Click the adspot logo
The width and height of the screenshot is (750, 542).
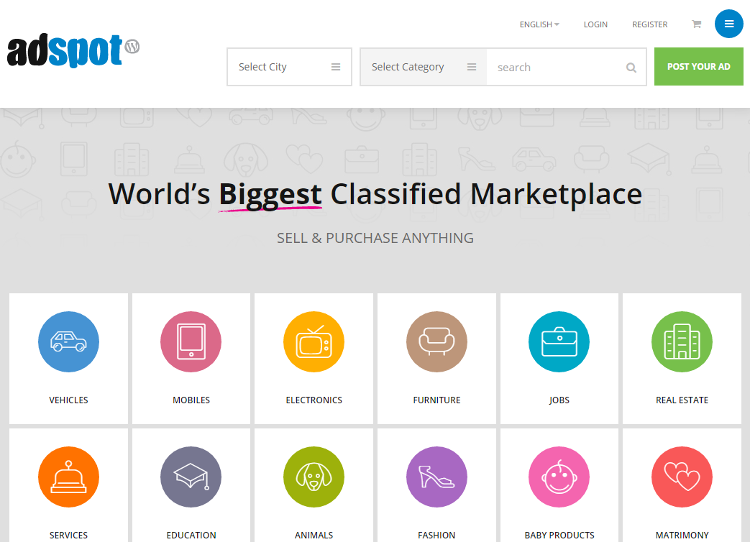click(73, 50)
